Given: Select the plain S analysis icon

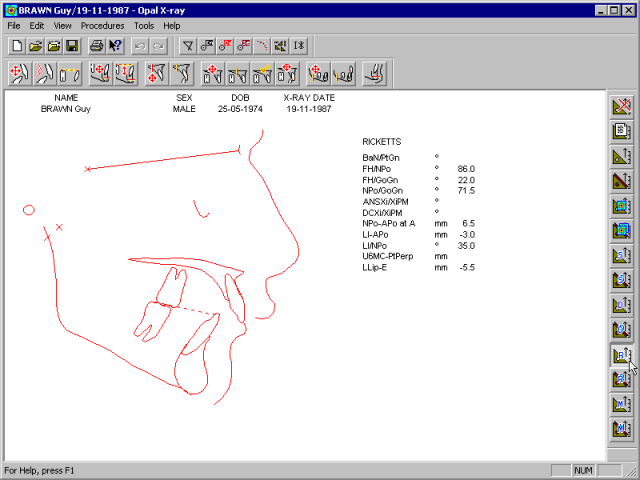Looking at the screenshot, I should pos(621,256).
